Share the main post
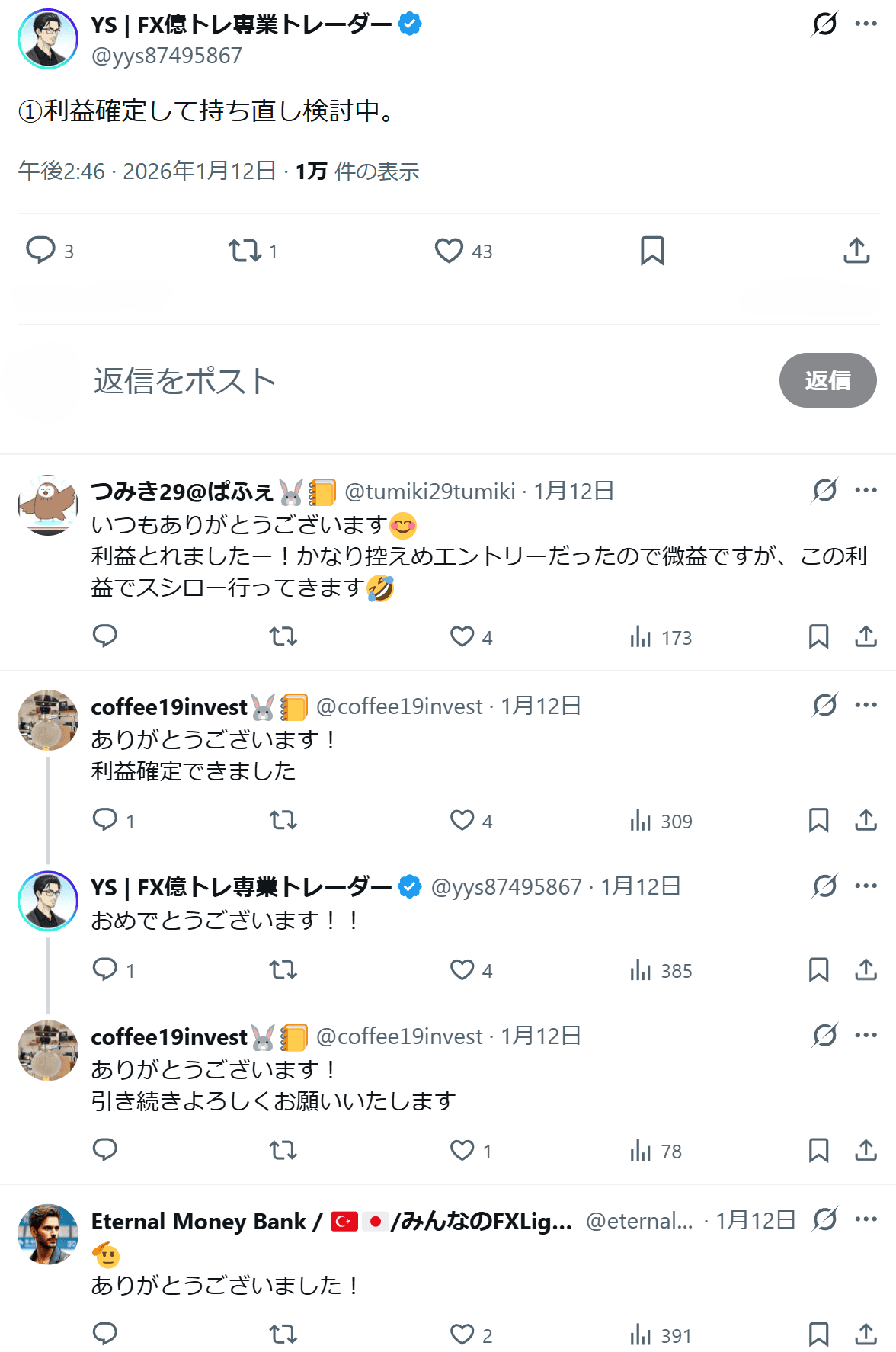This screenshot has width=896, height=1352. pyautogui.click(x=856, y=251)
